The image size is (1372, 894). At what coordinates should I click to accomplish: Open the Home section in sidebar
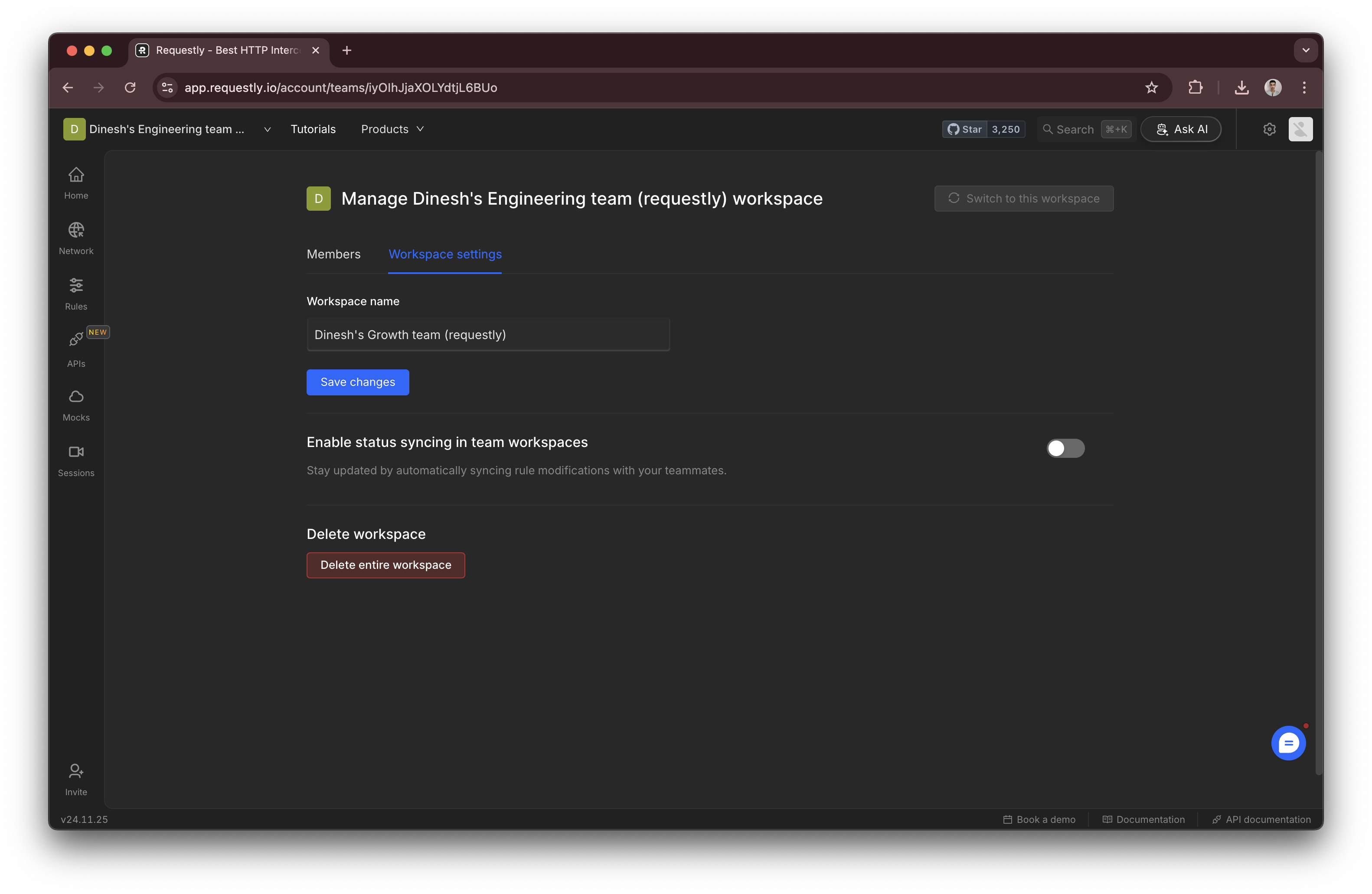coord(76,183)
